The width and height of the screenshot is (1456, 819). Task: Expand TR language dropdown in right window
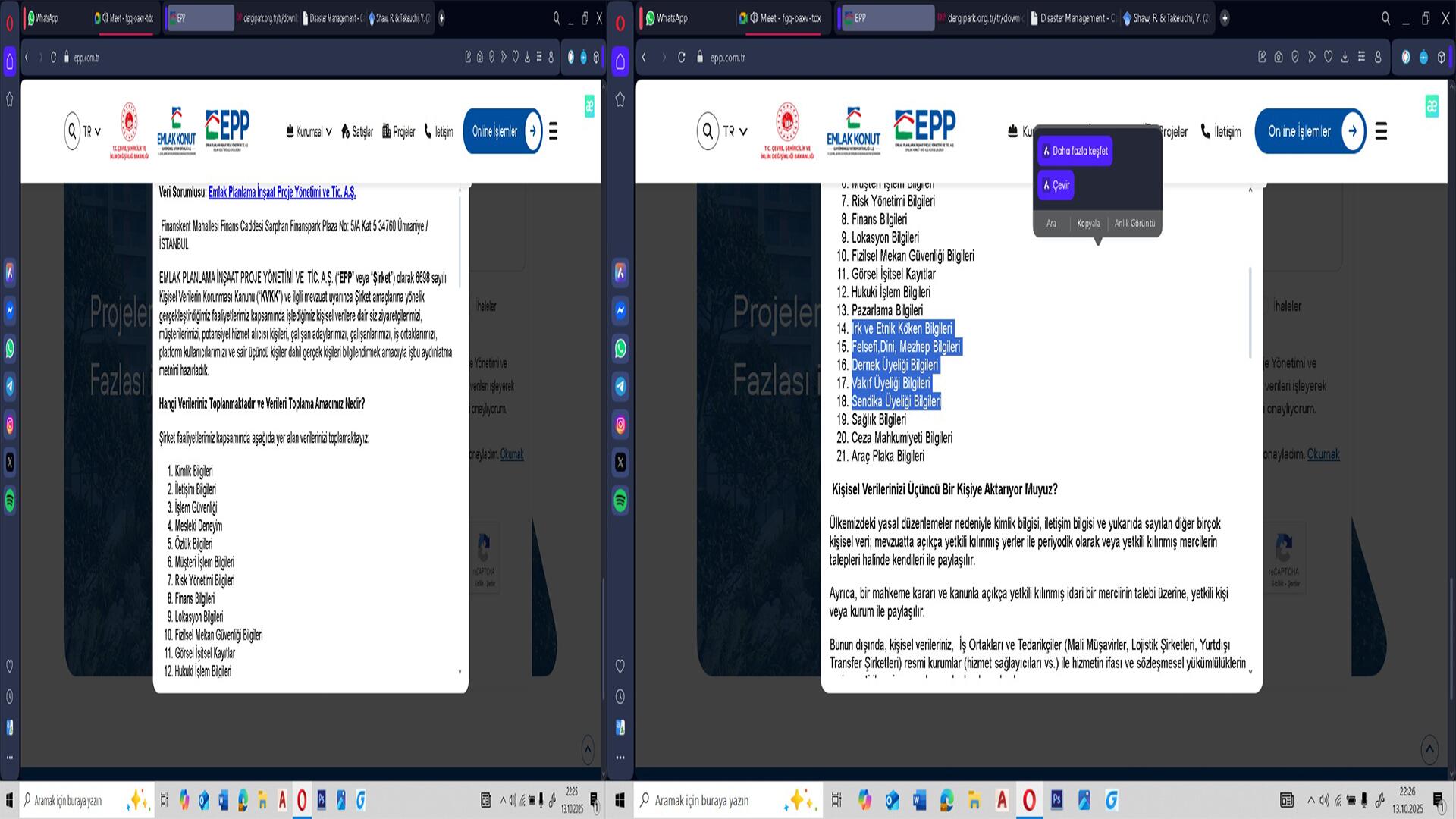735,131
